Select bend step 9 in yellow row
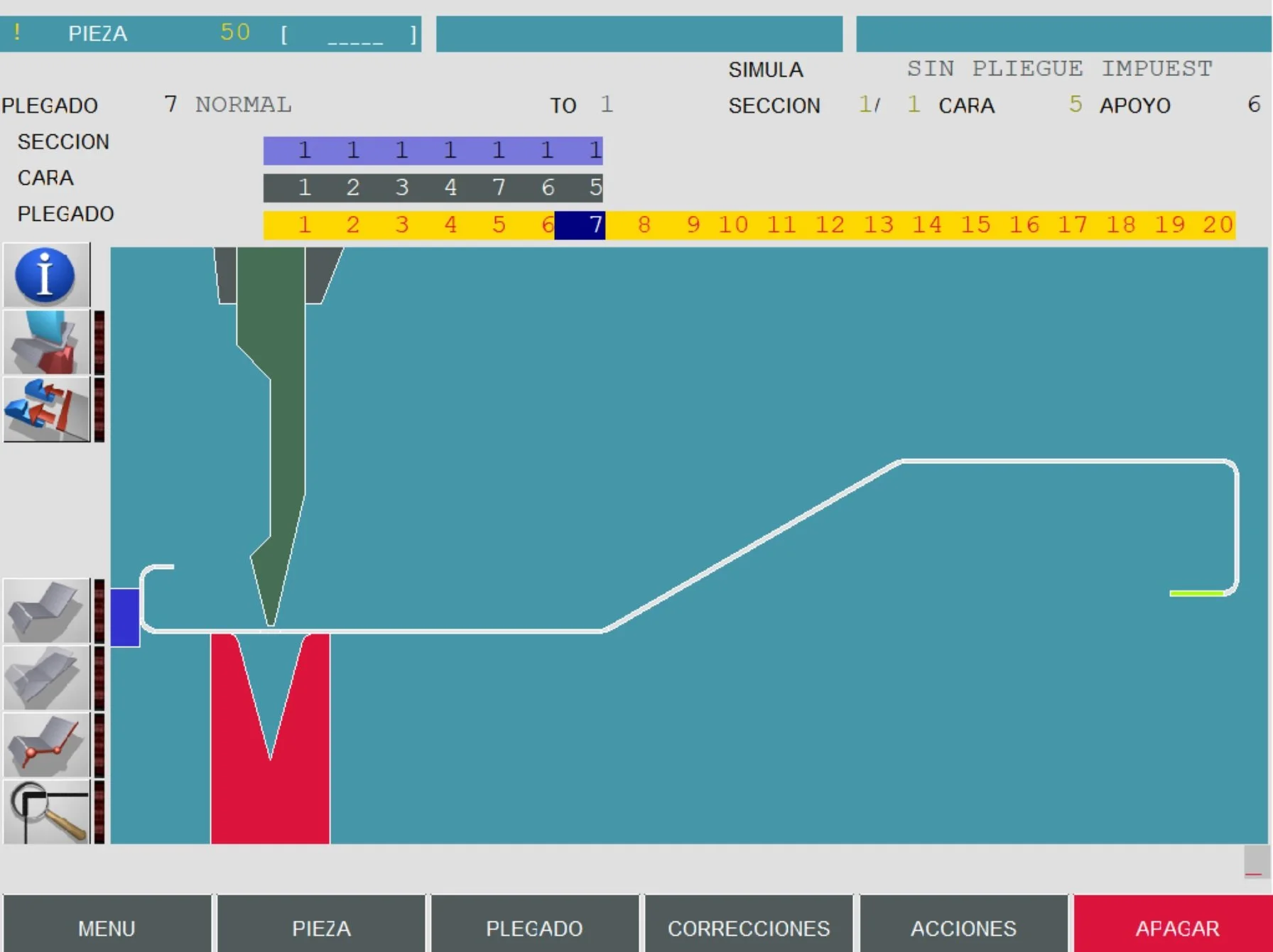1273x952 pixels. point(693,225)
